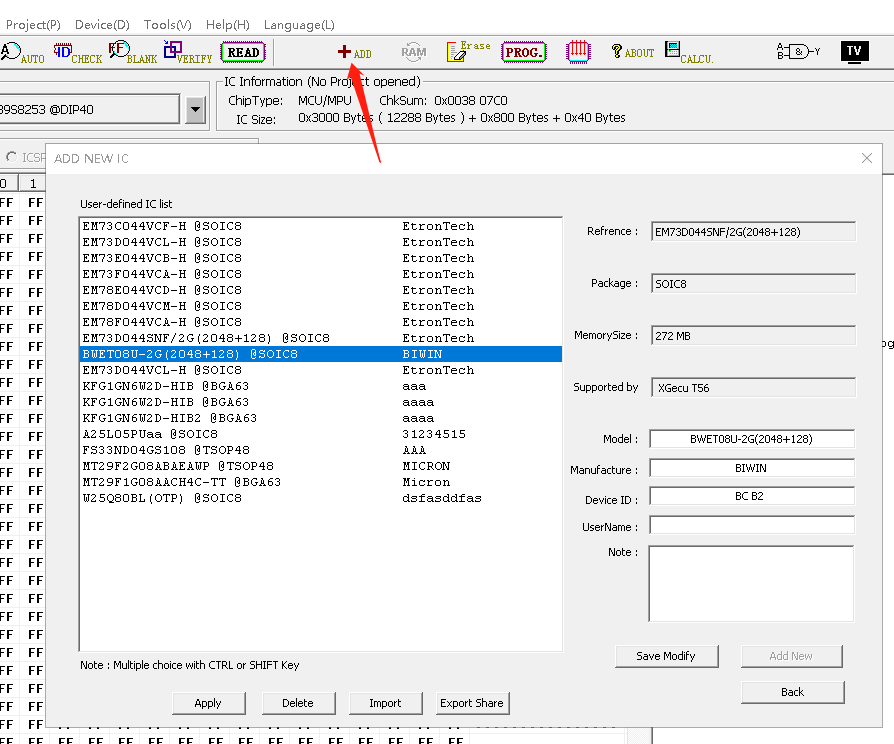Expand the chip selection dropdown arrow
The image size is (894, 744).
click(x=195, y=109)
